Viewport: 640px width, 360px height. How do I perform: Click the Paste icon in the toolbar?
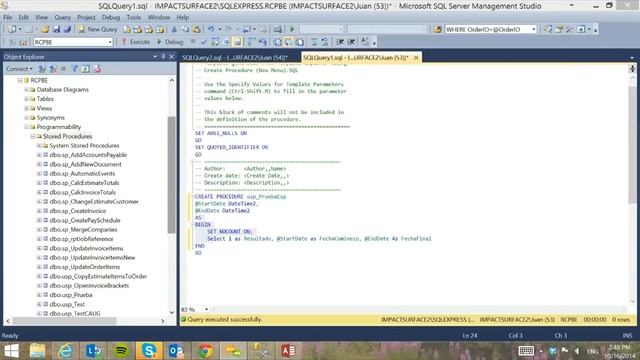point(196,29)
